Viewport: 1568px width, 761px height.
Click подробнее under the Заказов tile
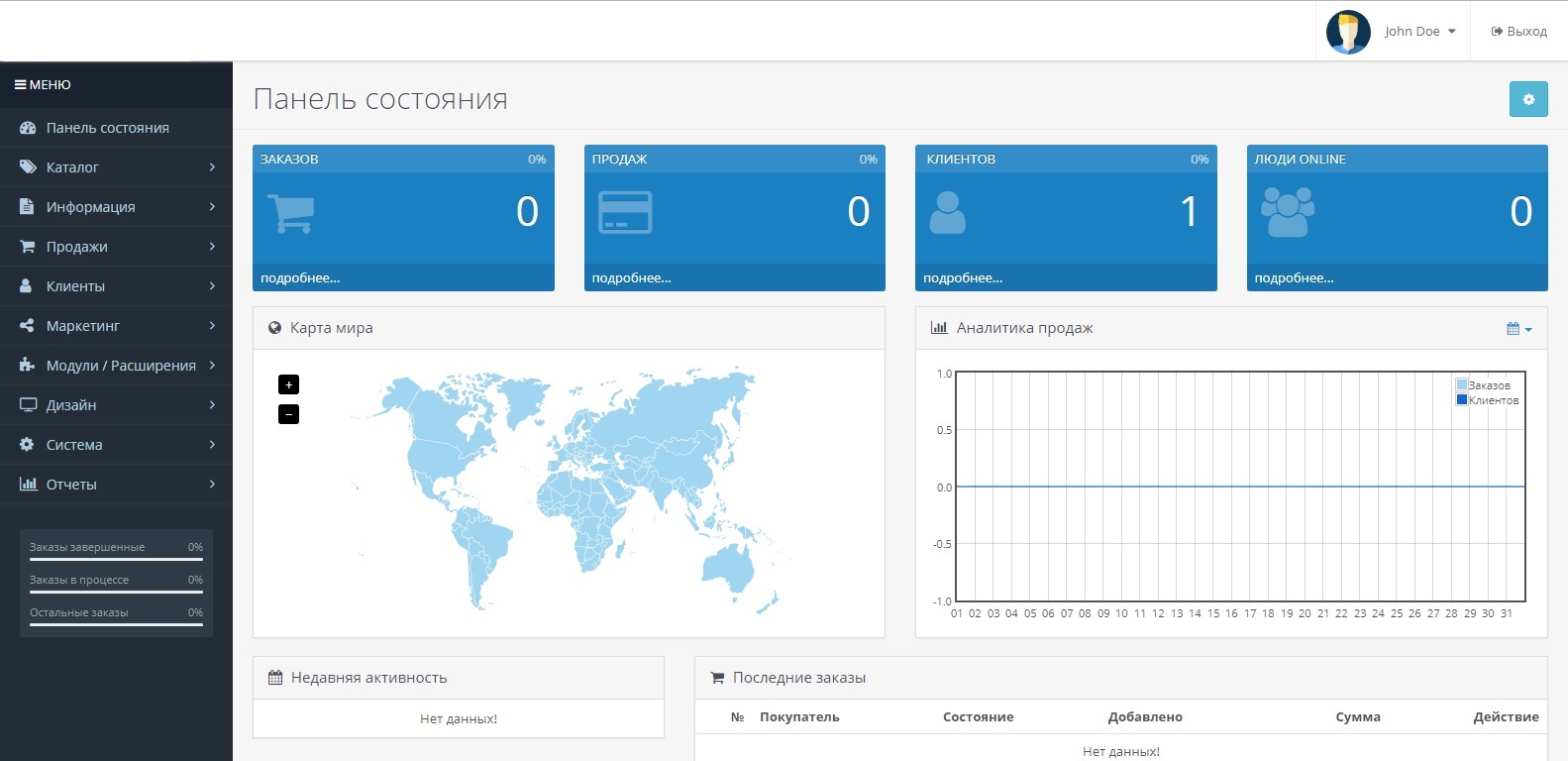coord(300,278)
